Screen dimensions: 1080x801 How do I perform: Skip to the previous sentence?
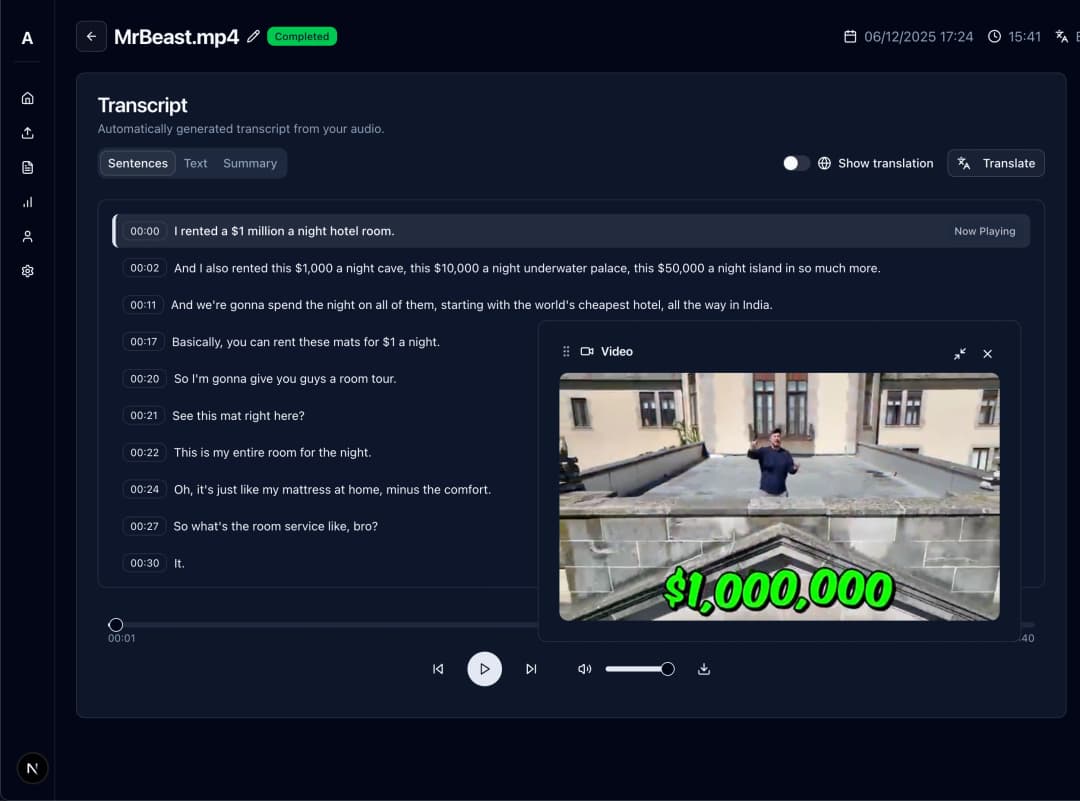438,669
